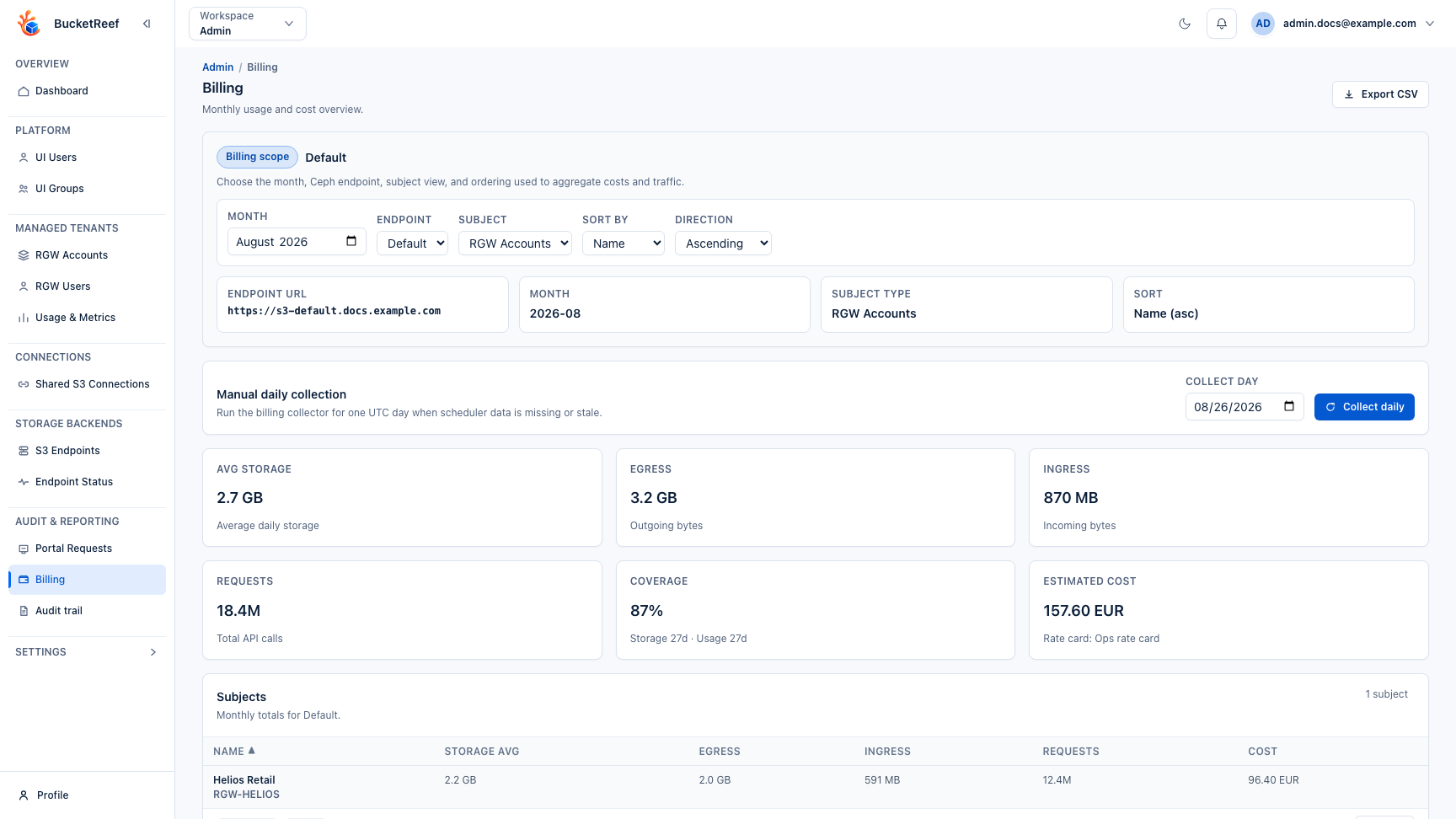
Task: Collapse the sidebar with the arrow icon
Action: (x=147, y=24)
